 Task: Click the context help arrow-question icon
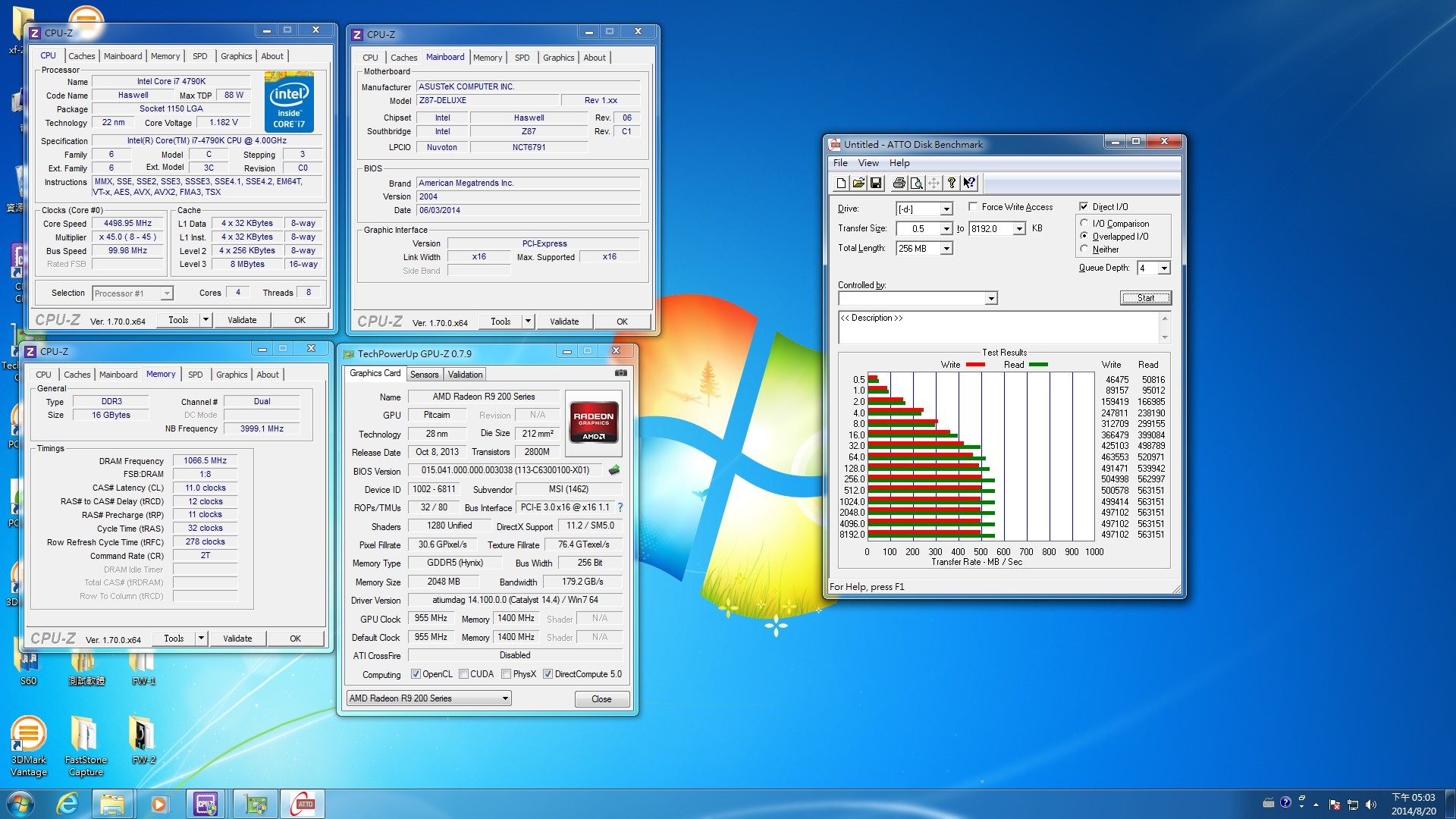tap(969, 183)
